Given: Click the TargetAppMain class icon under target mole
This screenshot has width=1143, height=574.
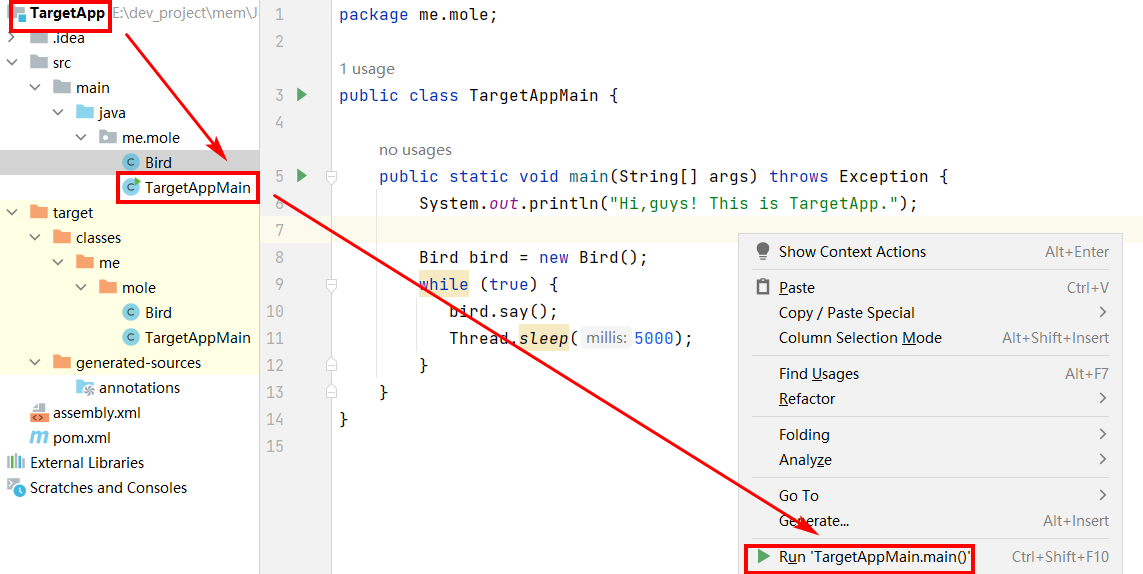Looking at the screenshot, I should (x=131, y=337).
